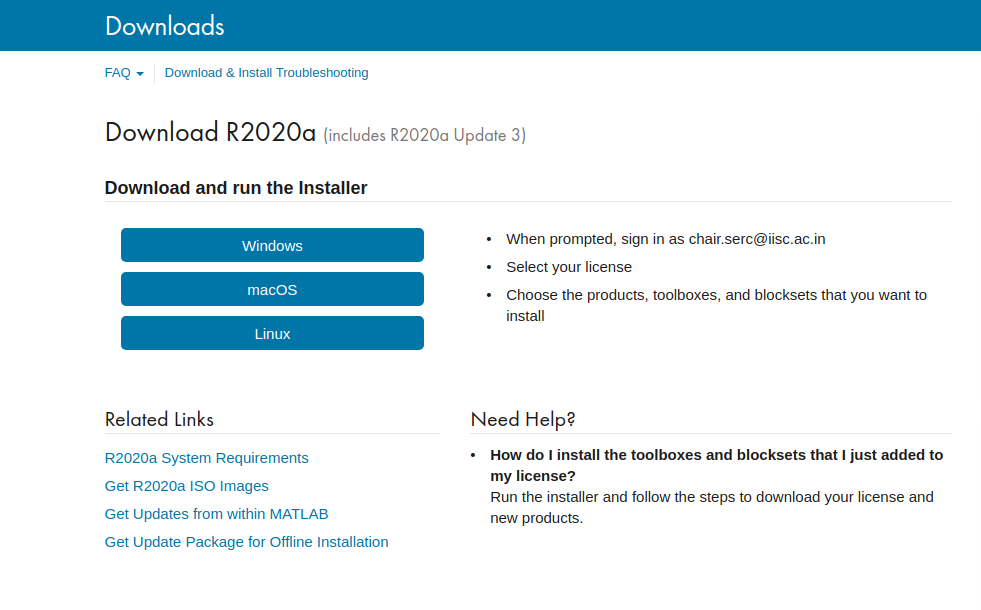Screen dimensions: 981x610
Task: Open Download & Install Troubleshooting link
Action: coord(266,73)
